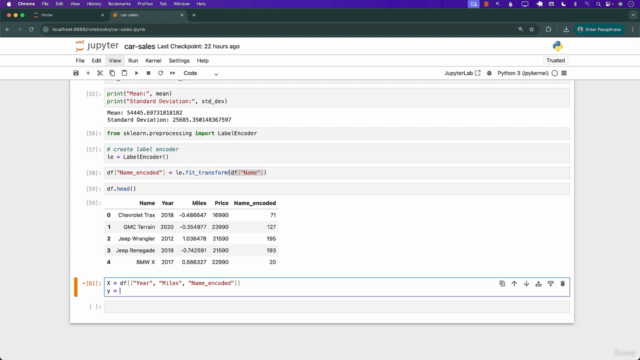Image resolution: width=640 pixels, height=360 pixels.
Task: Click the Name_encoded column header
Action: point(255,203)
